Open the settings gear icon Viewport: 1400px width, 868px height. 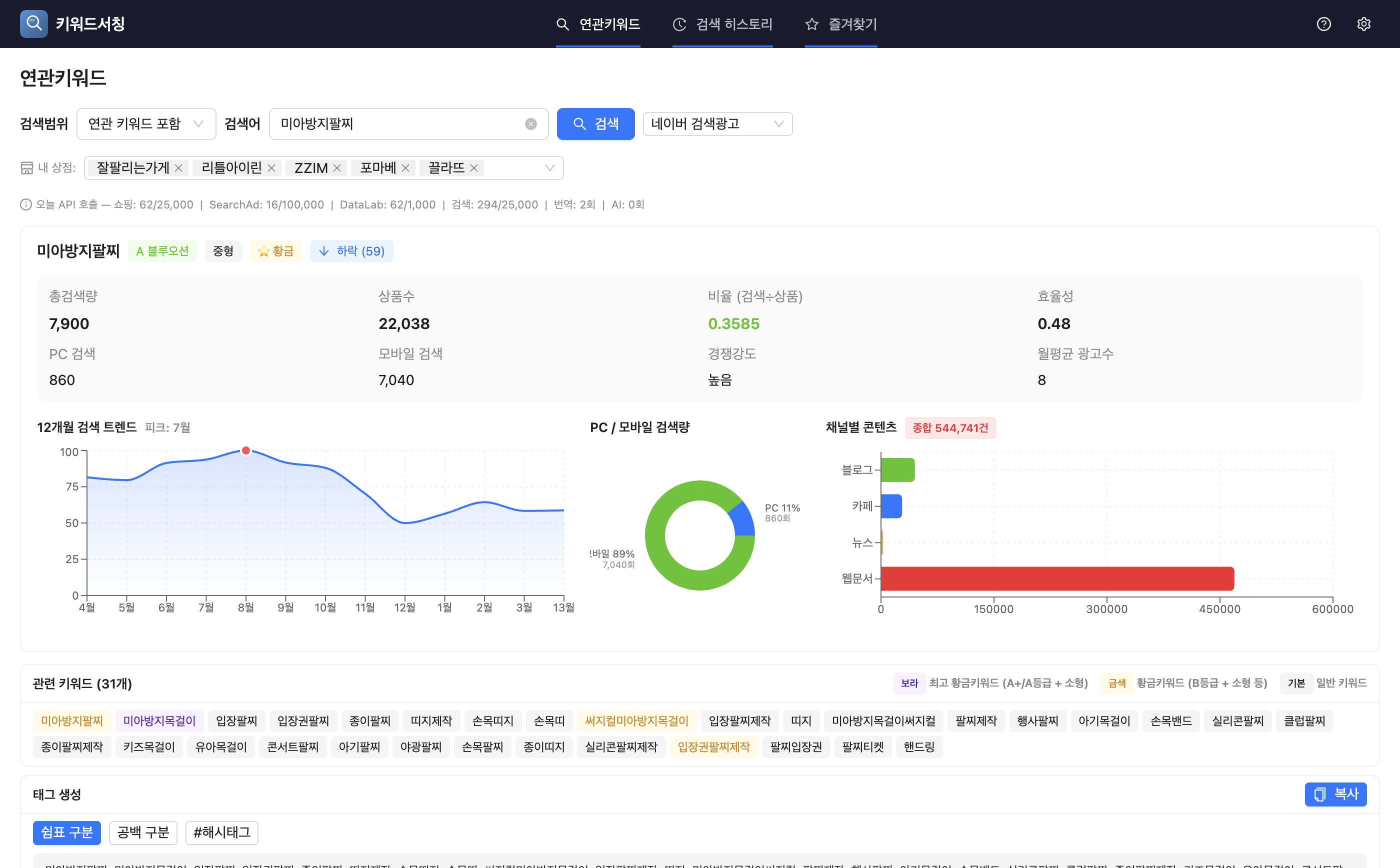(x=1364, y=23)
